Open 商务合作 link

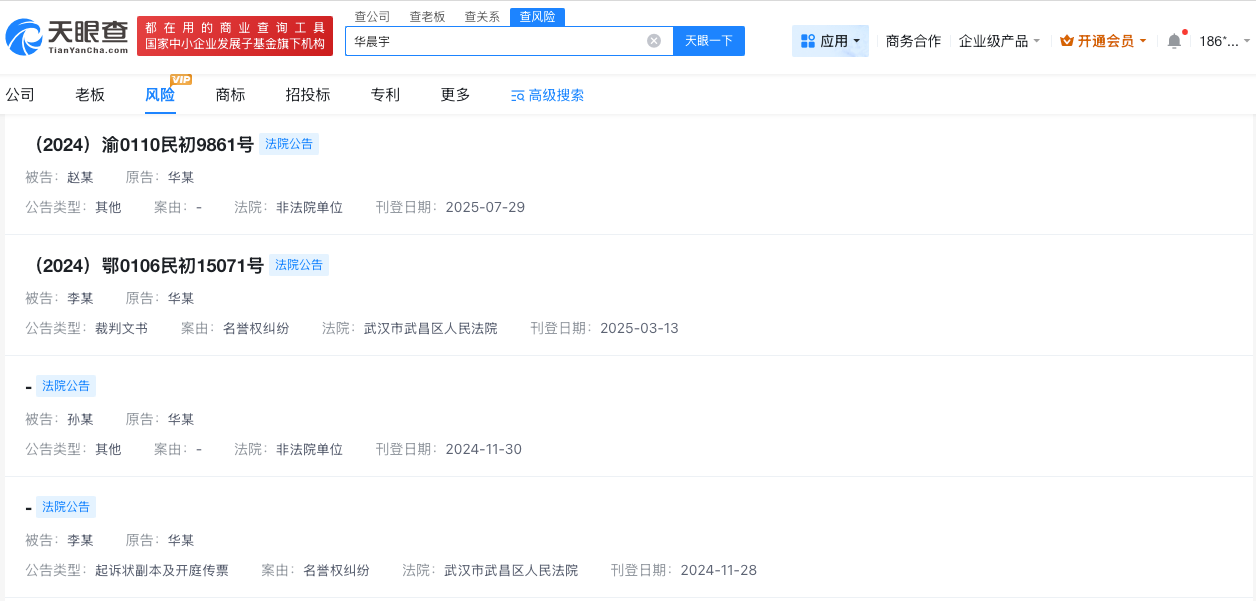pos(913,41)
